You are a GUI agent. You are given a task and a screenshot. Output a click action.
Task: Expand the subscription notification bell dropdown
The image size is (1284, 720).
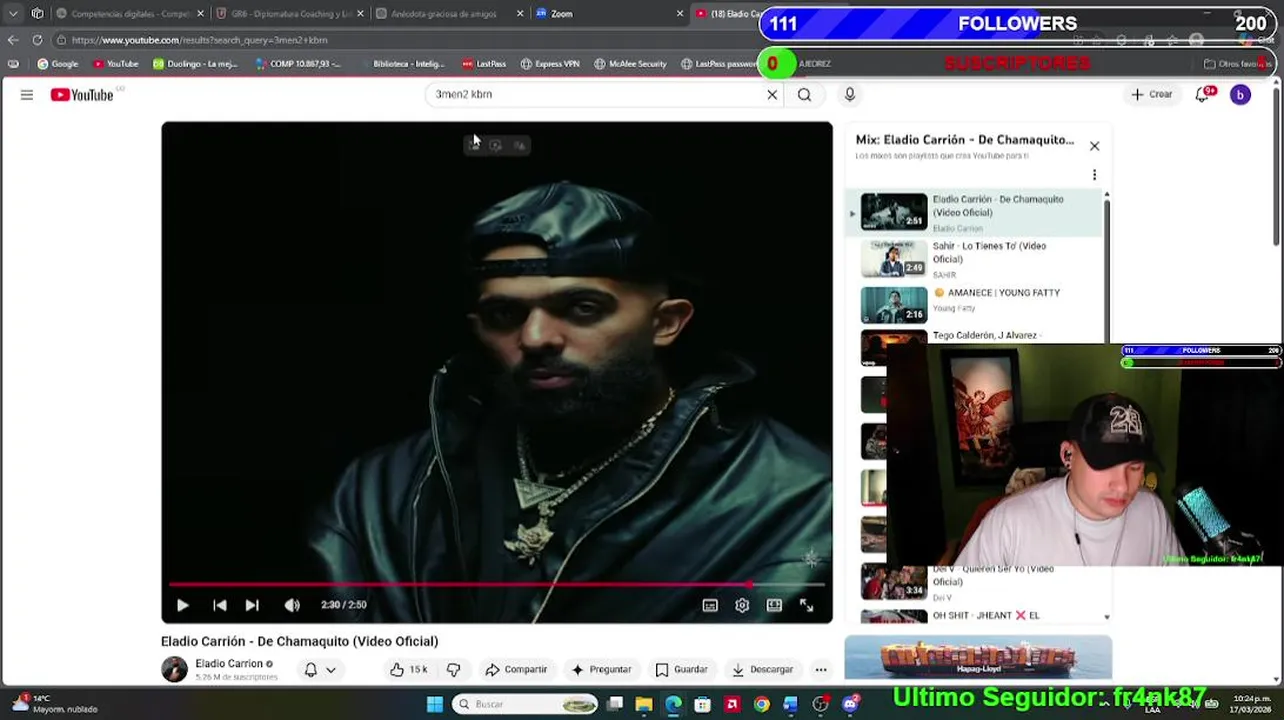pyautogui.click(x=320, y=670)
